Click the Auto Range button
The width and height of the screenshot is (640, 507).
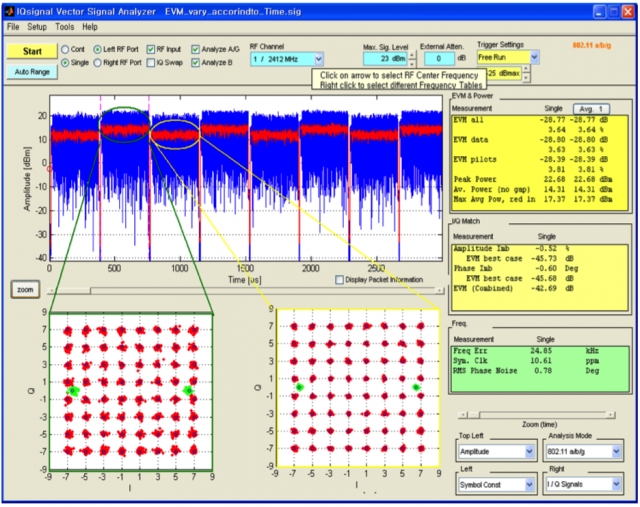pos(32,72)
